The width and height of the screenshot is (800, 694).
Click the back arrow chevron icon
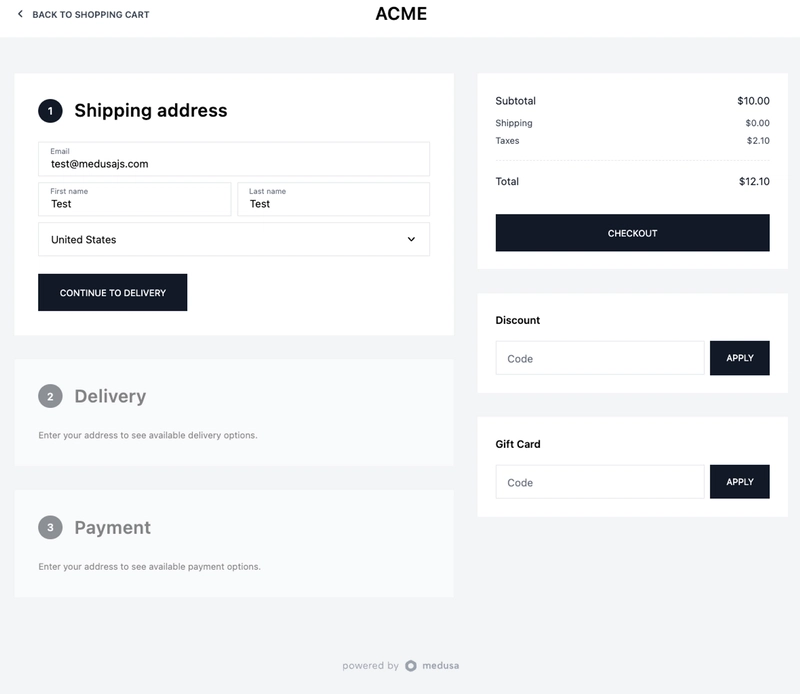(20, 14)
